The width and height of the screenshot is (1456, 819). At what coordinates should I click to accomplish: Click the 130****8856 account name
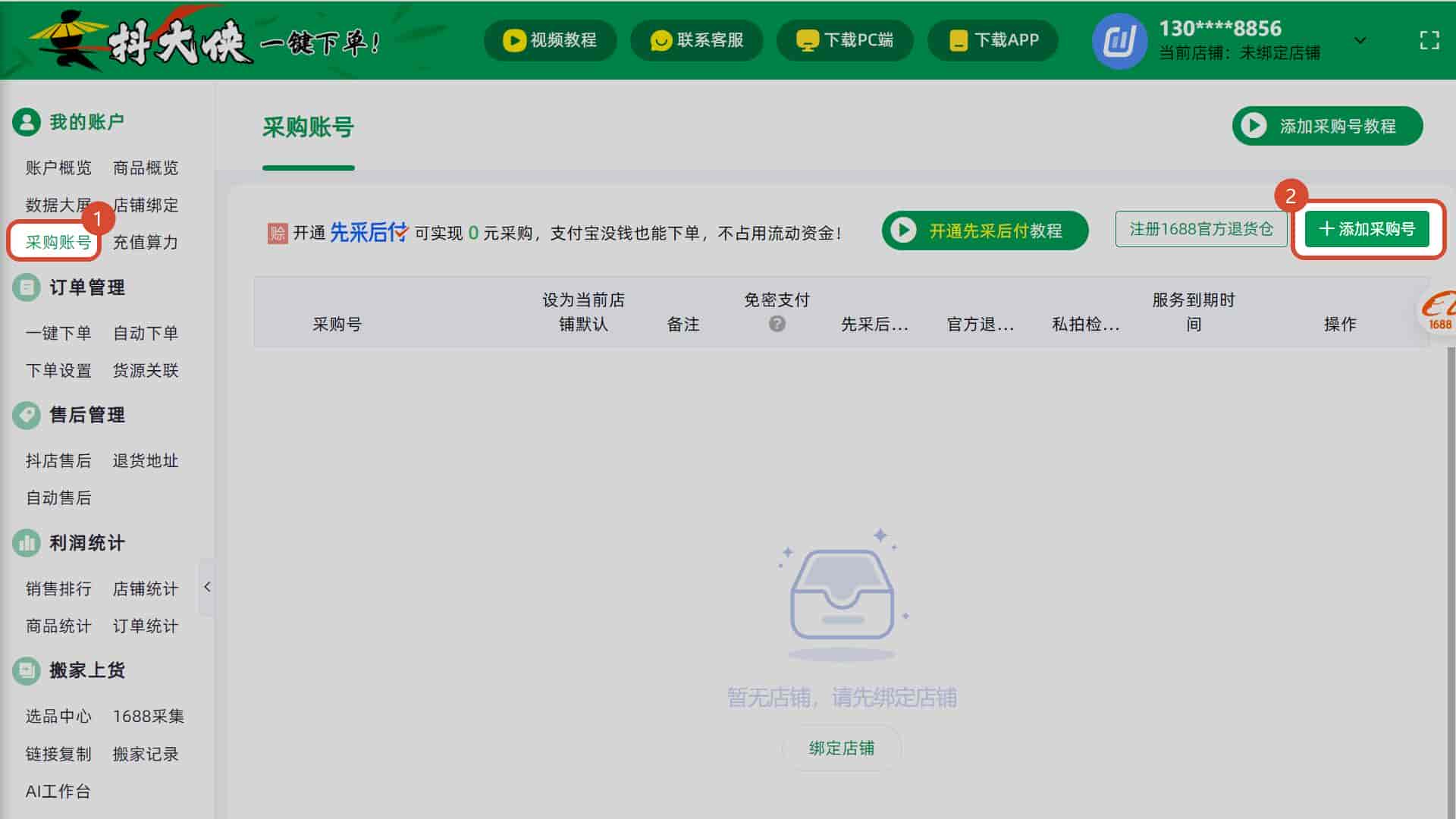pos(1220,28)
